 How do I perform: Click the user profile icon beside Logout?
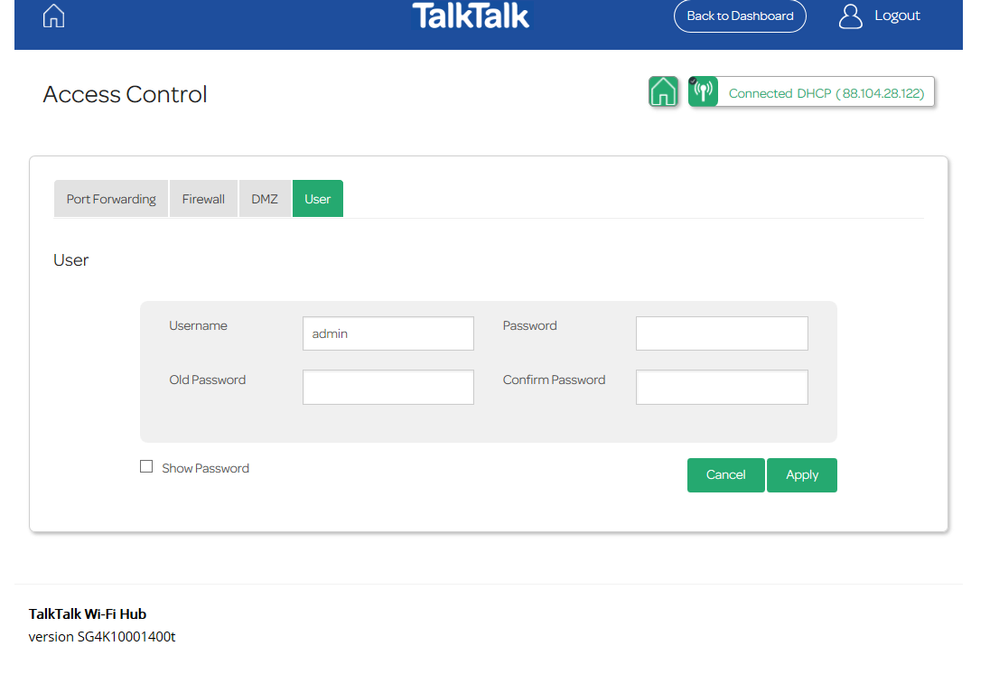(850, 16)
